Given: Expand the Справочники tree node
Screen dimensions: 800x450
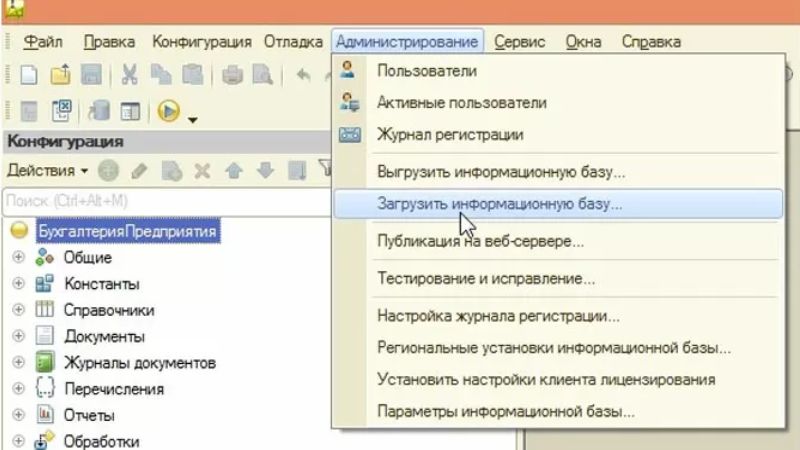Looking at the screenshot, I should tap(18, 309).
